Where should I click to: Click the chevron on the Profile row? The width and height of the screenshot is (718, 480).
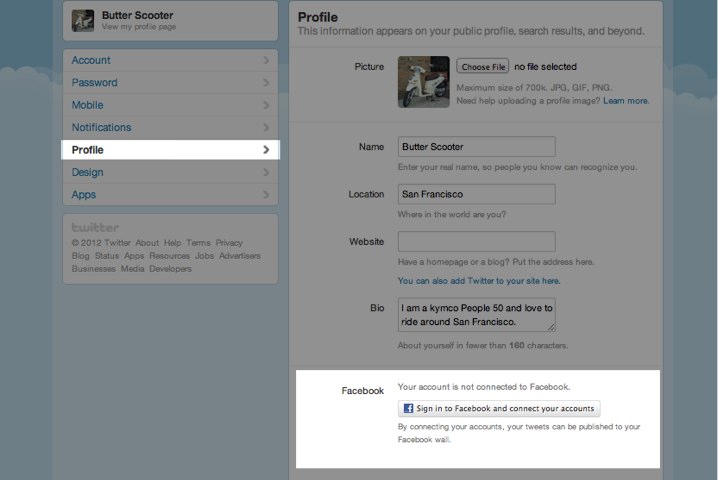266,150
